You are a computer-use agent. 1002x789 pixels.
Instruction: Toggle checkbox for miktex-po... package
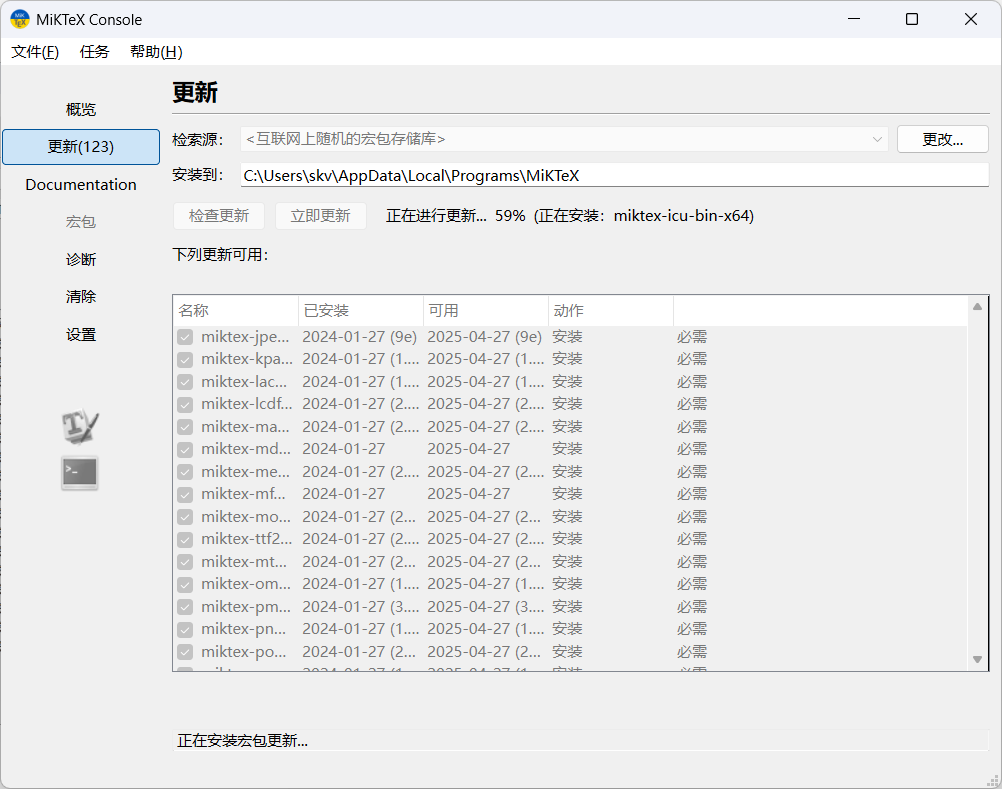[185, 652]
